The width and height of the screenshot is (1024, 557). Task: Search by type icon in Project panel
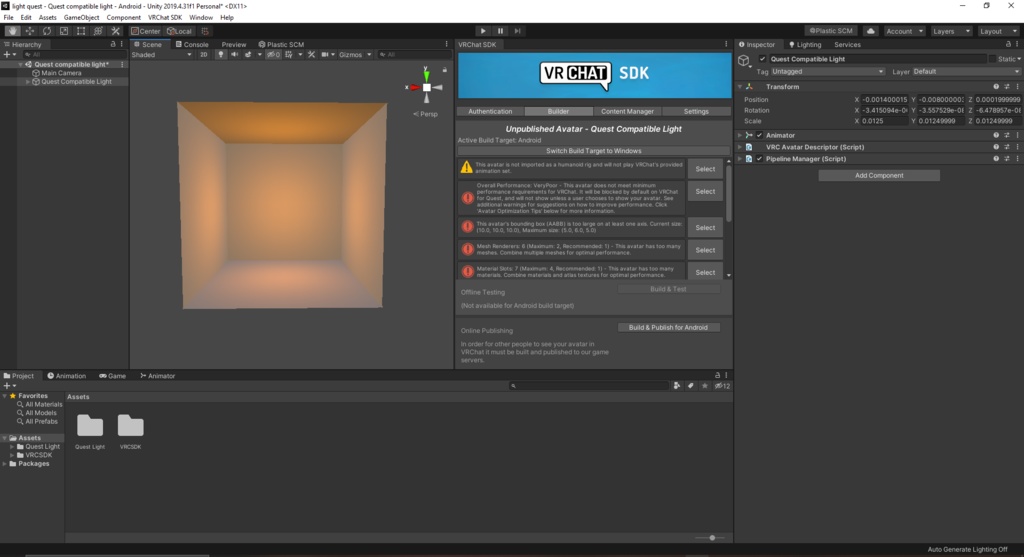click(677, 386)
